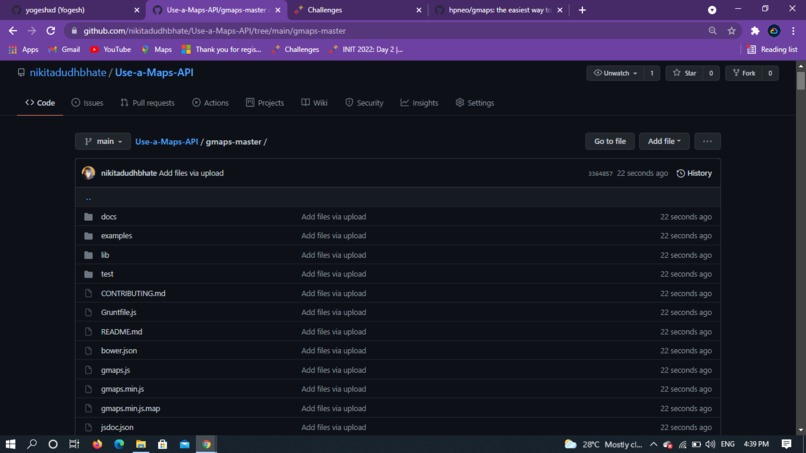The width and height of the screenshot is (806, 453).
Task: Open CONTRIBUTING.md file
Action: [133, 293]
